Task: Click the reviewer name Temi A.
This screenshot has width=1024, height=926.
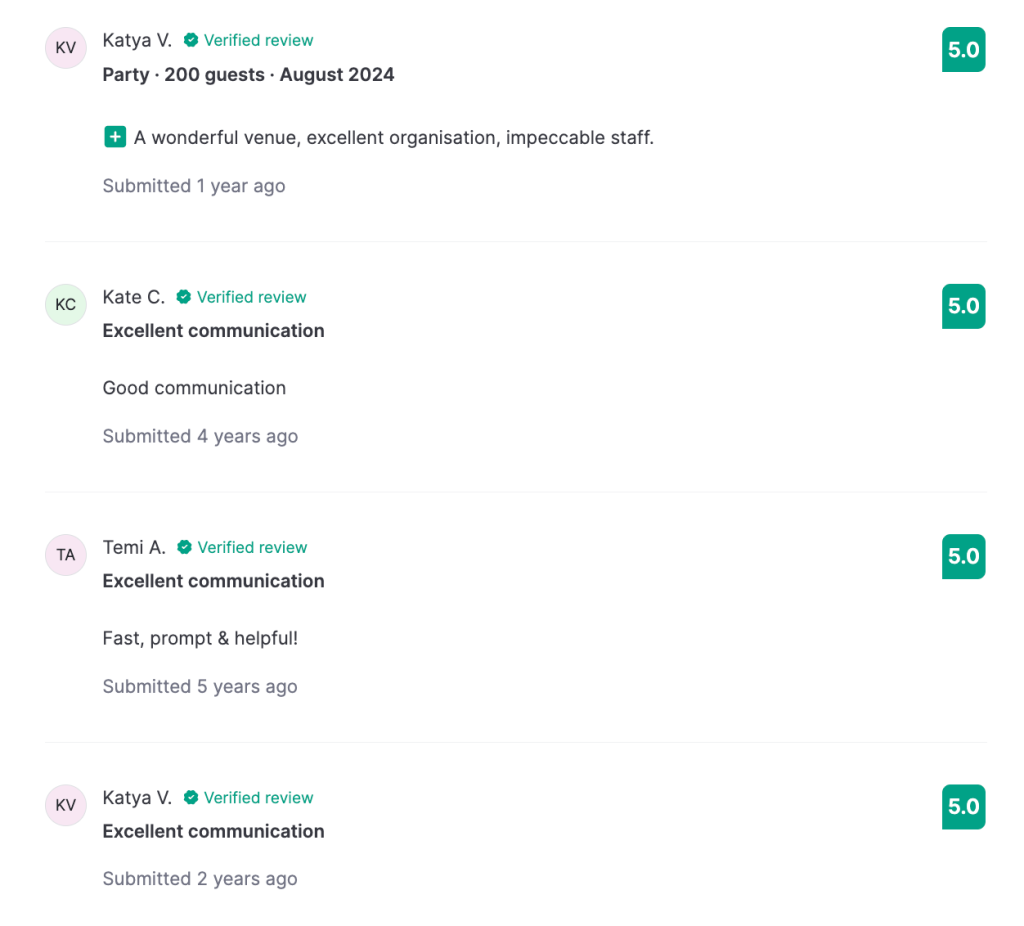Action: [x=134, y=547]
